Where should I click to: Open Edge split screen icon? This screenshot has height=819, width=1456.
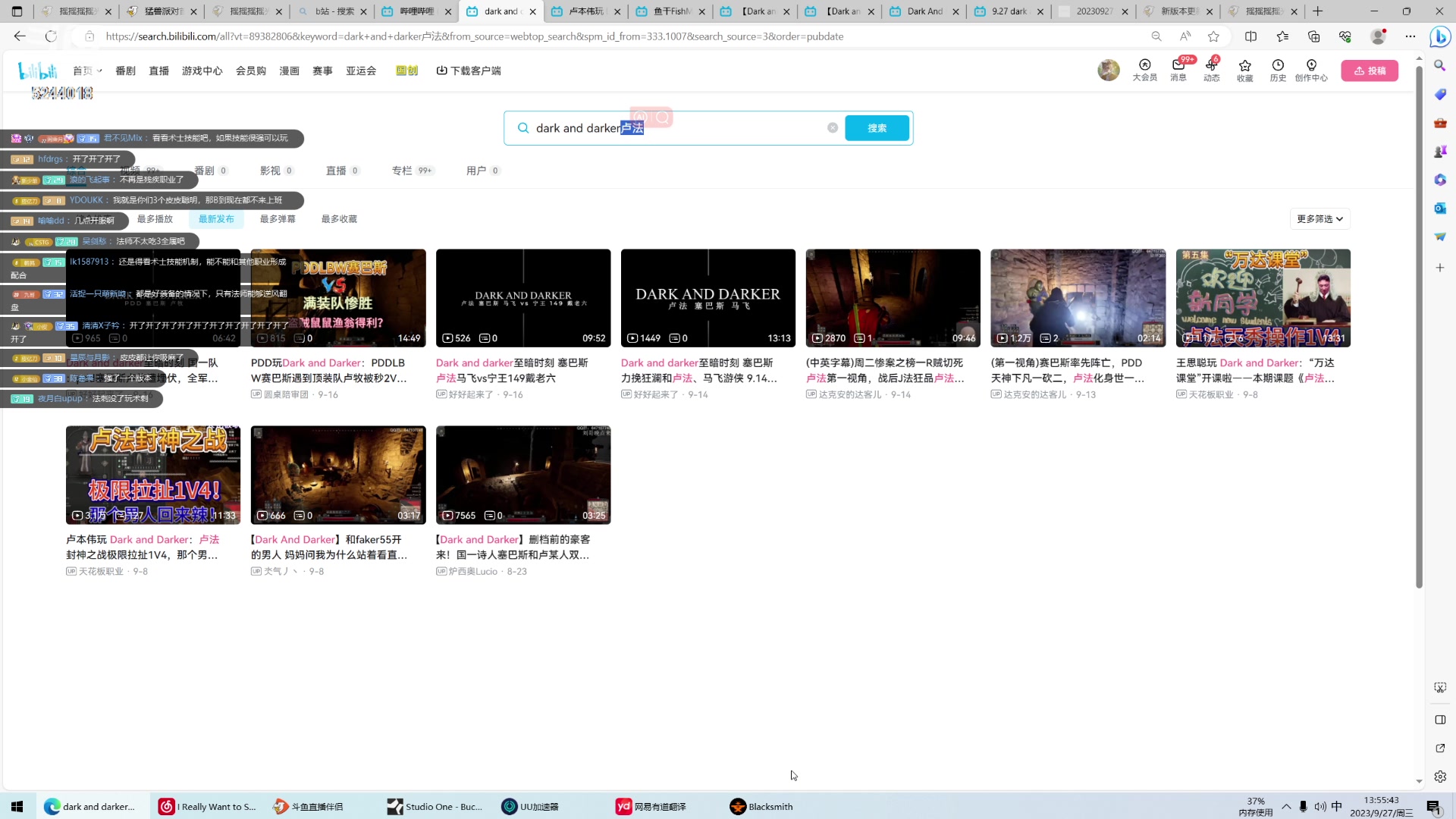1251,36
